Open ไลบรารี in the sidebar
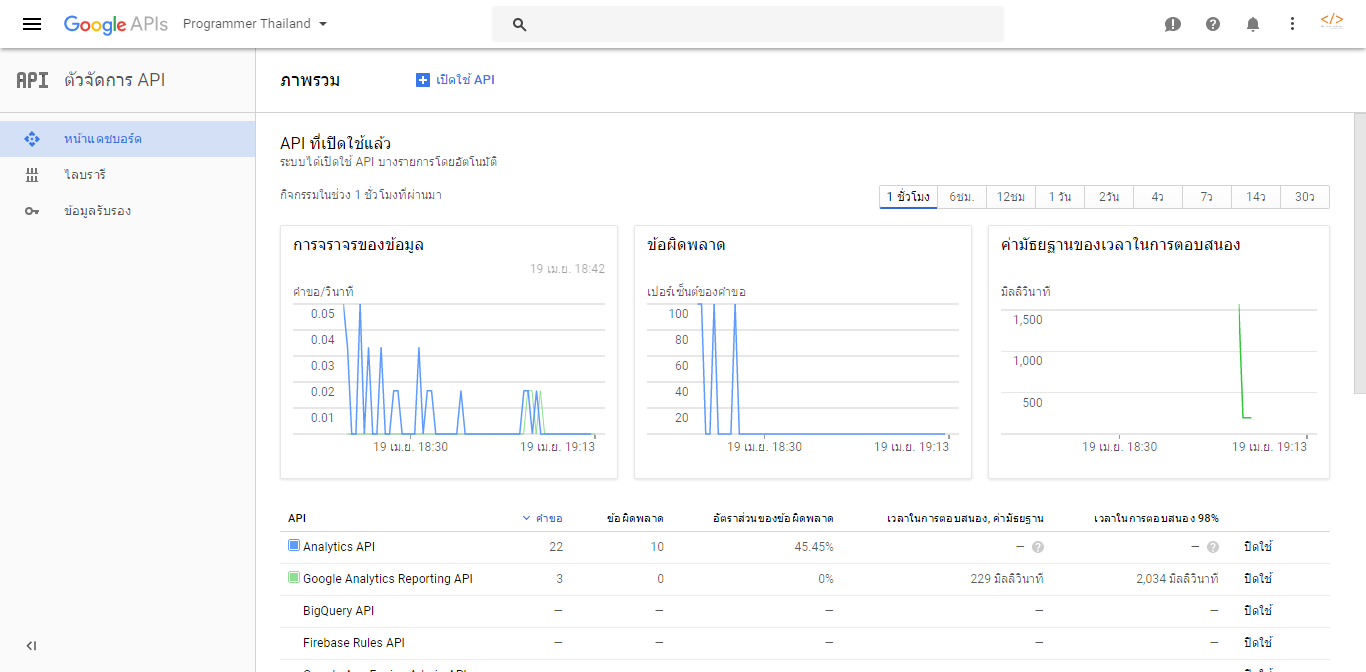Viewport: 1366px width, 672px height. pos(128,175)
